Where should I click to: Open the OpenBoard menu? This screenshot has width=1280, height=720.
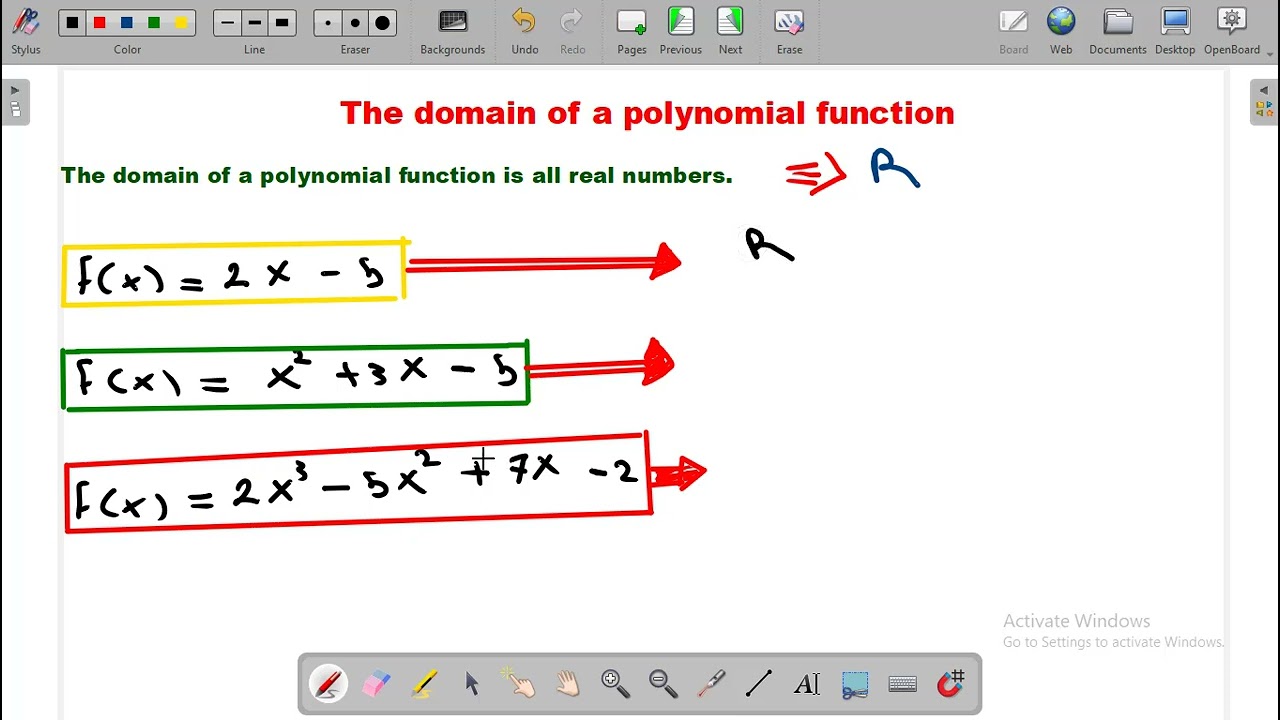tap(1232, 31)
